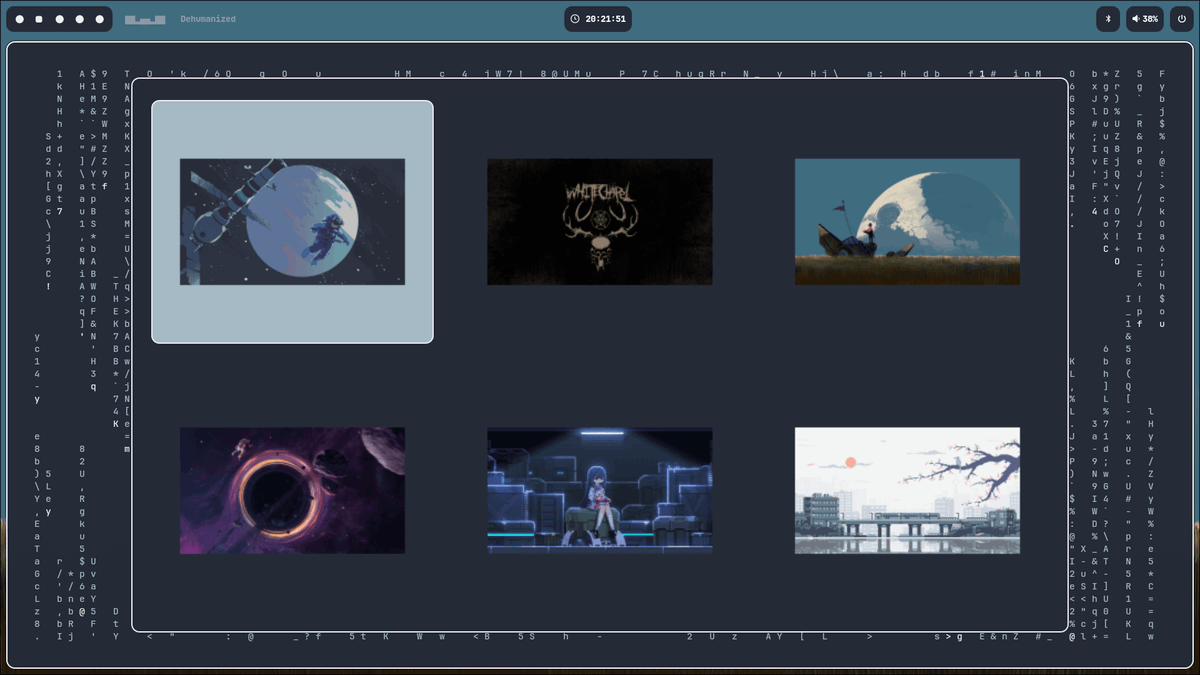
Task: Click the "Dehumanized" track title text
Action: click(208, 19)
